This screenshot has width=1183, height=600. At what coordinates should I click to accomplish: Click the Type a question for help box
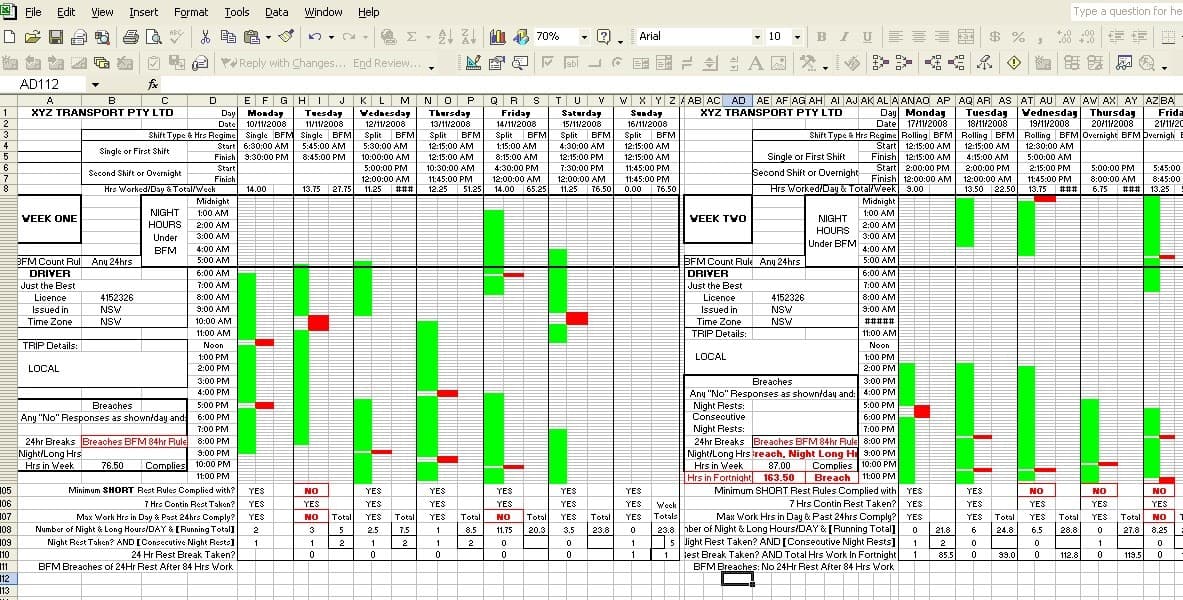pos(1125,12)
